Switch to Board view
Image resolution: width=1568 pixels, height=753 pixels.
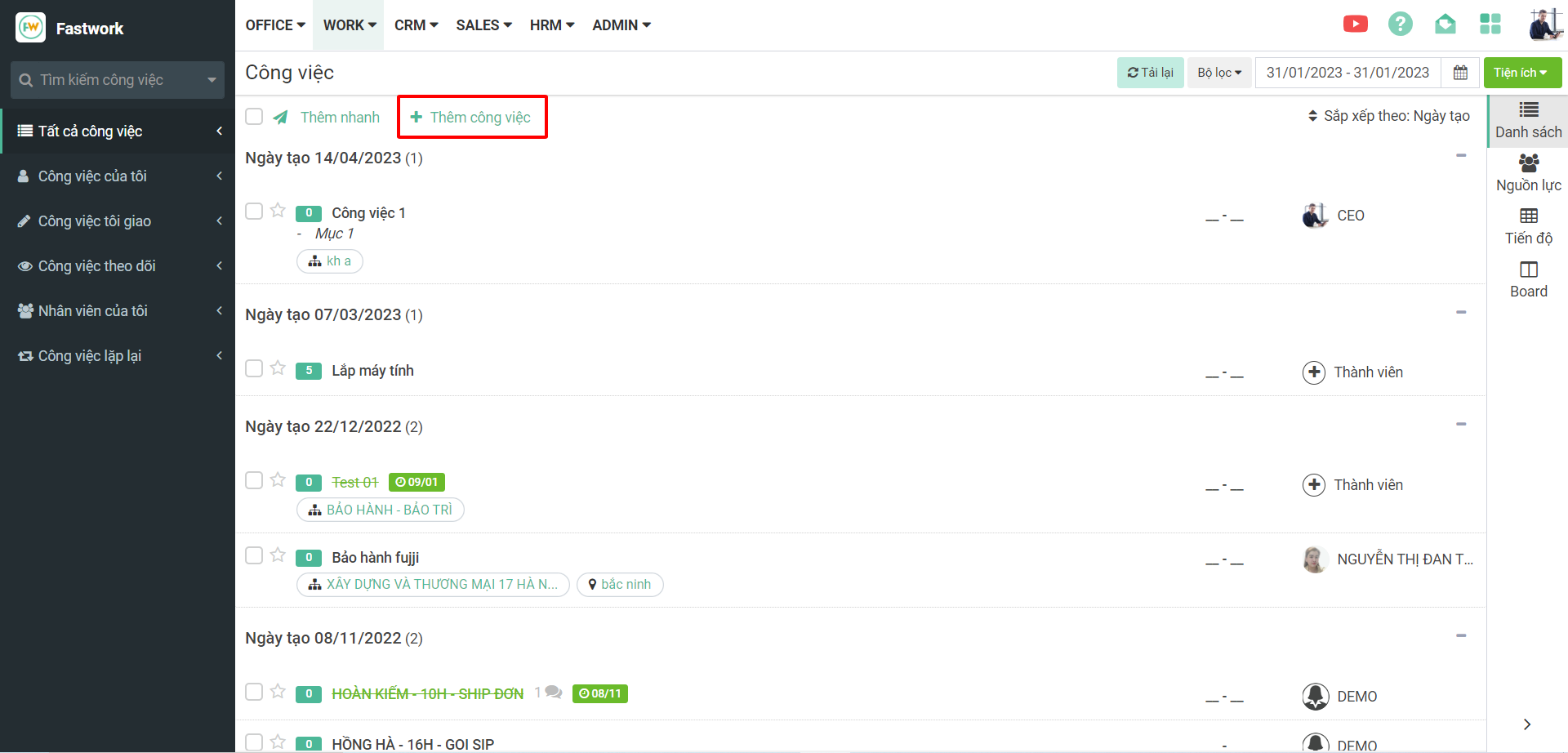[1528, 279]
